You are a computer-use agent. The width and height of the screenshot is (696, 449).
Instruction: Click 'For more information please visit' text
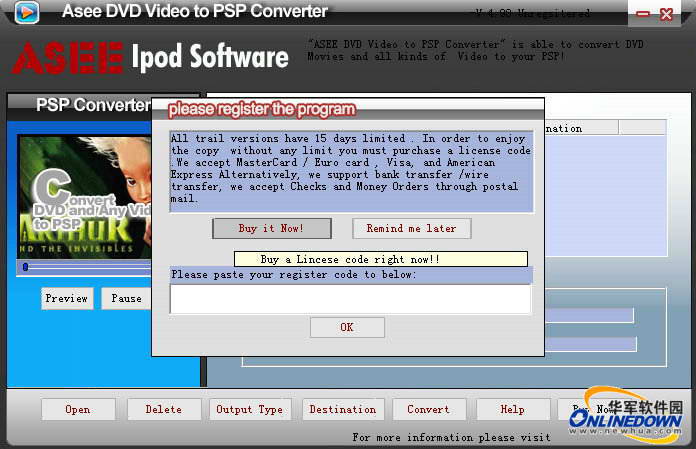pos(451,437)
